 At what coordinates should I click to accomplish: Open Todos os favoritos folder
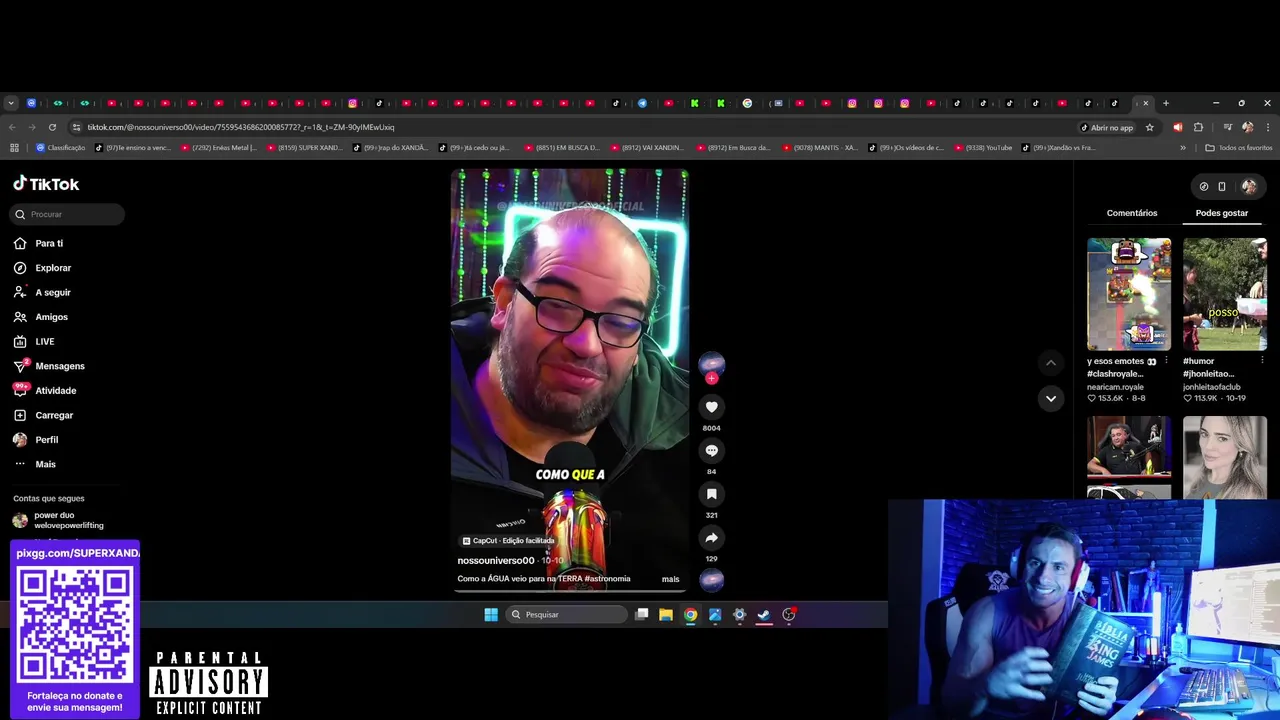[1239, 148]
